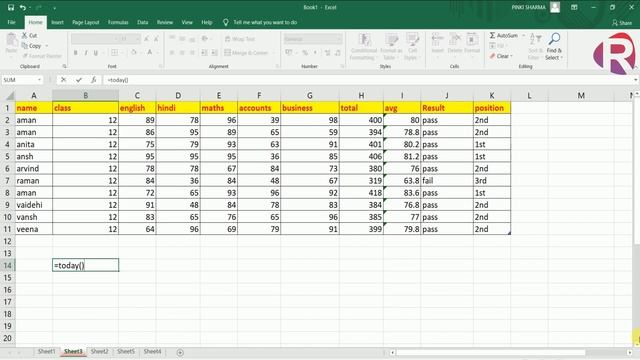The width and height of the screenshot is (640, 360).
Task: Open Ribbon Display Options icon
Action: [x=574, y=7]
